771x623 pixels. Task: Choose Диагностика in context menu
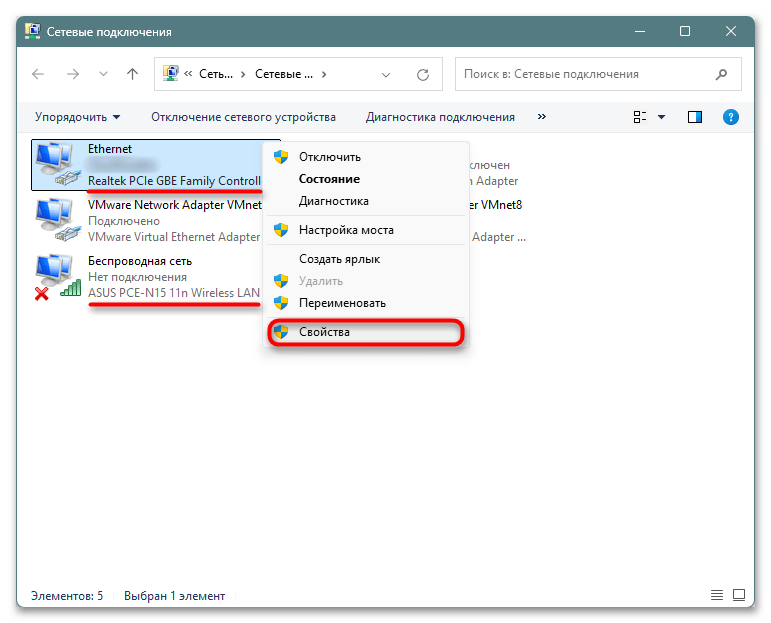click(x=366, y=201)
